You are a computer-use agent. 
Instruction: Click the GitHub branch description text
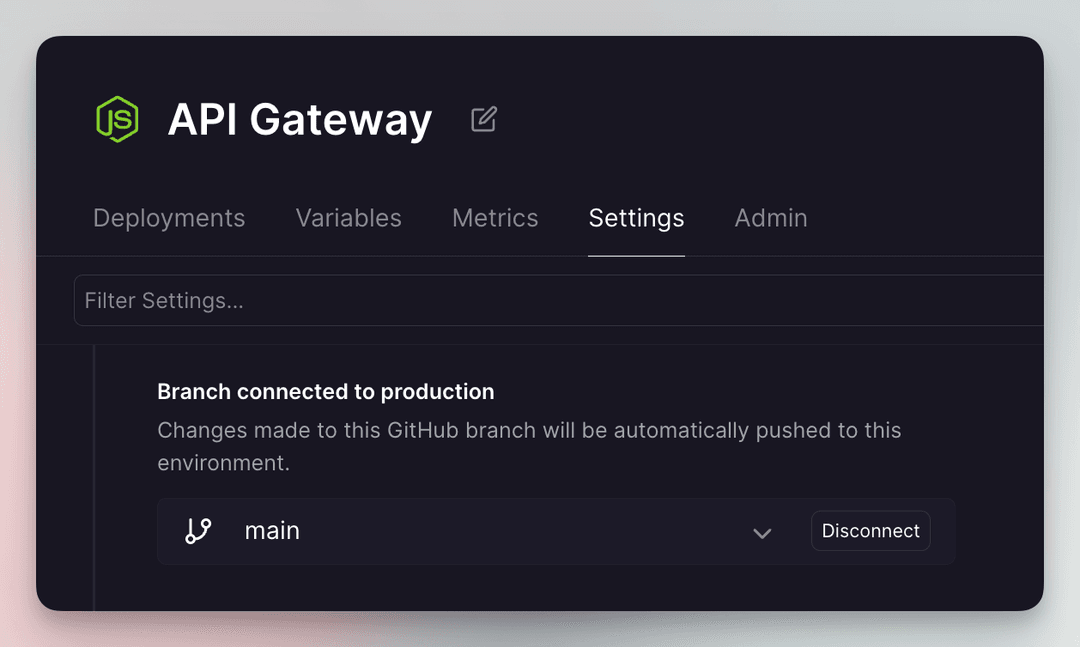tap(529, 446)
